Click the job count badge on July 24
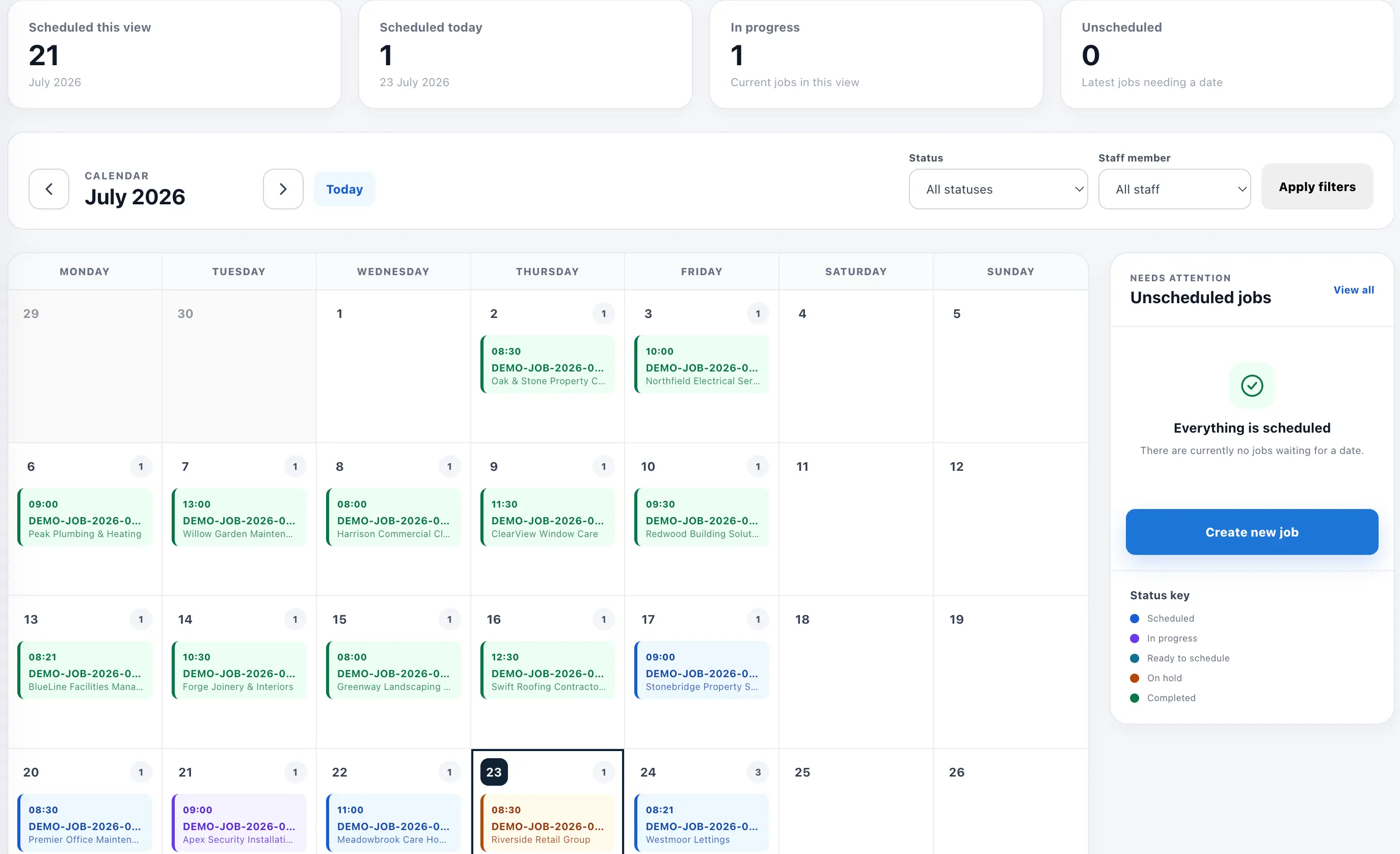 [758, 772]
